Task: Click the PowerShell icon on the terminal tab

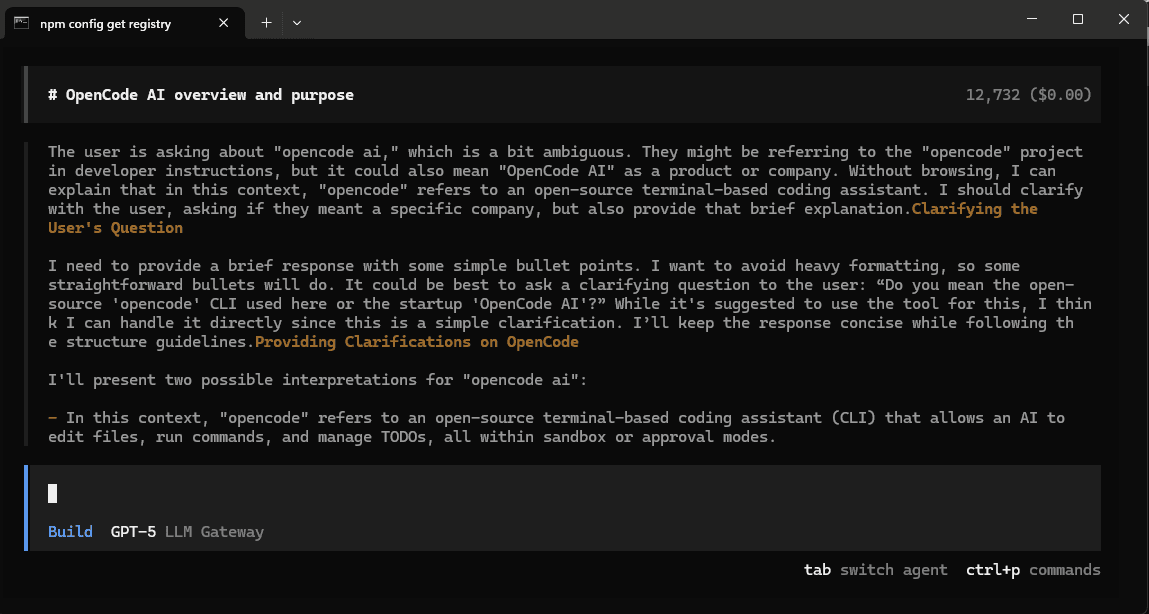Action: coord(22,21)
